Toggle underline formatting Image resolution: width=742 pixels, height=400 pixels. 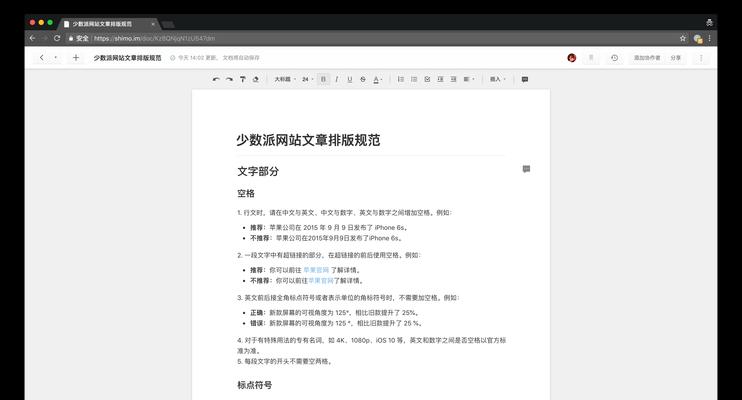(350, 80)
